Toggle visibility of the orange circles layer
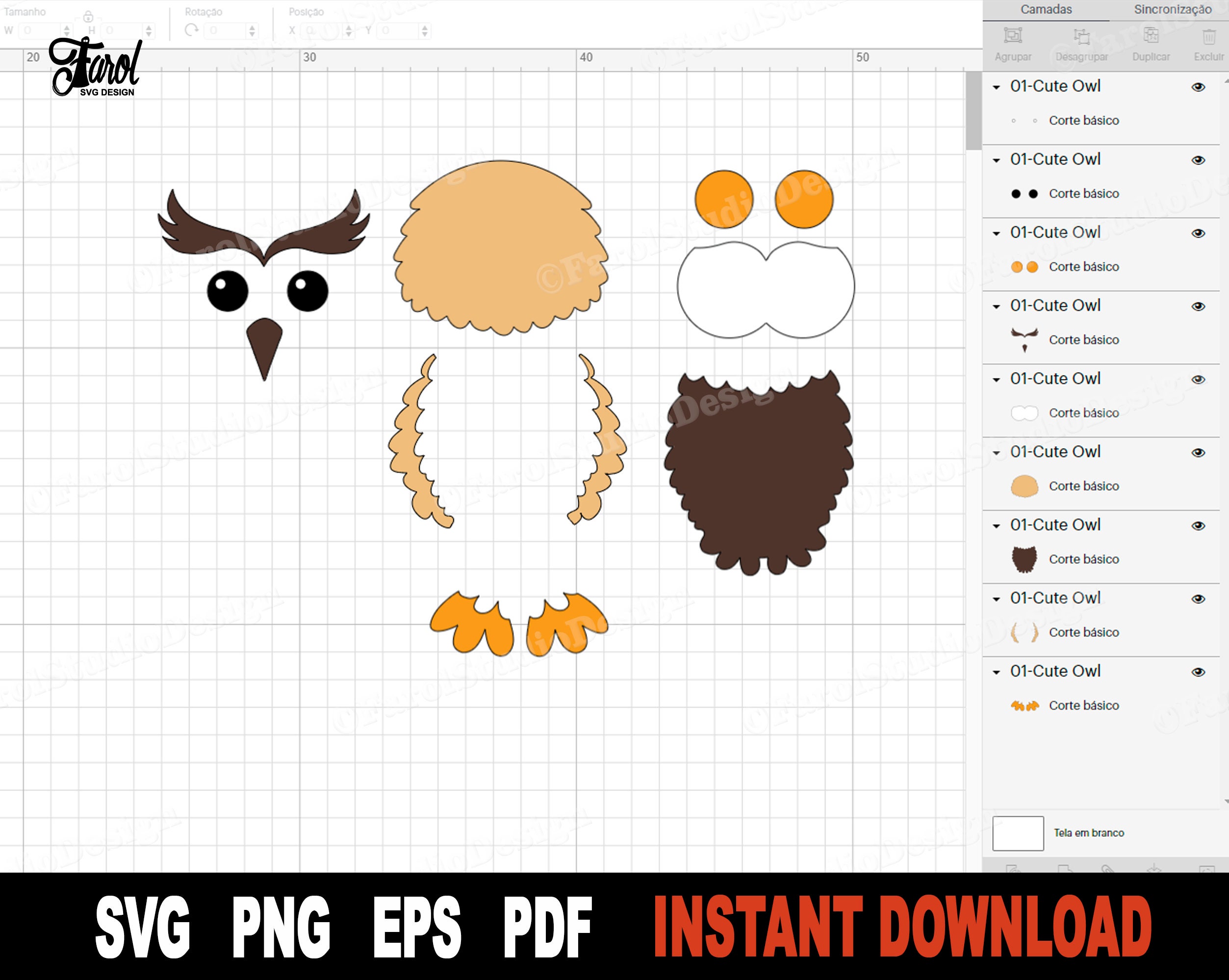Viewport: 1229px width, 980px height. 1198,233
